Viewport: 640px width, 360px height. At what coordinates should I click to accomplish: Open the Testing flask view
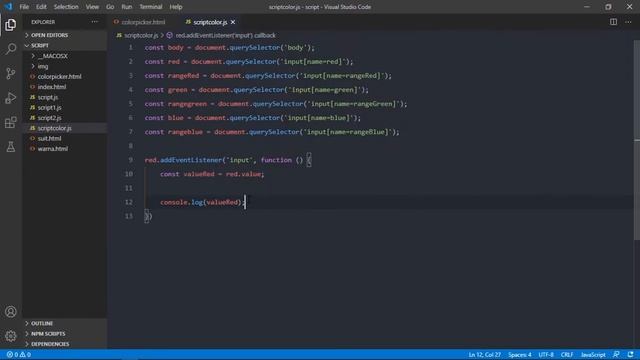tap(11, 147)
